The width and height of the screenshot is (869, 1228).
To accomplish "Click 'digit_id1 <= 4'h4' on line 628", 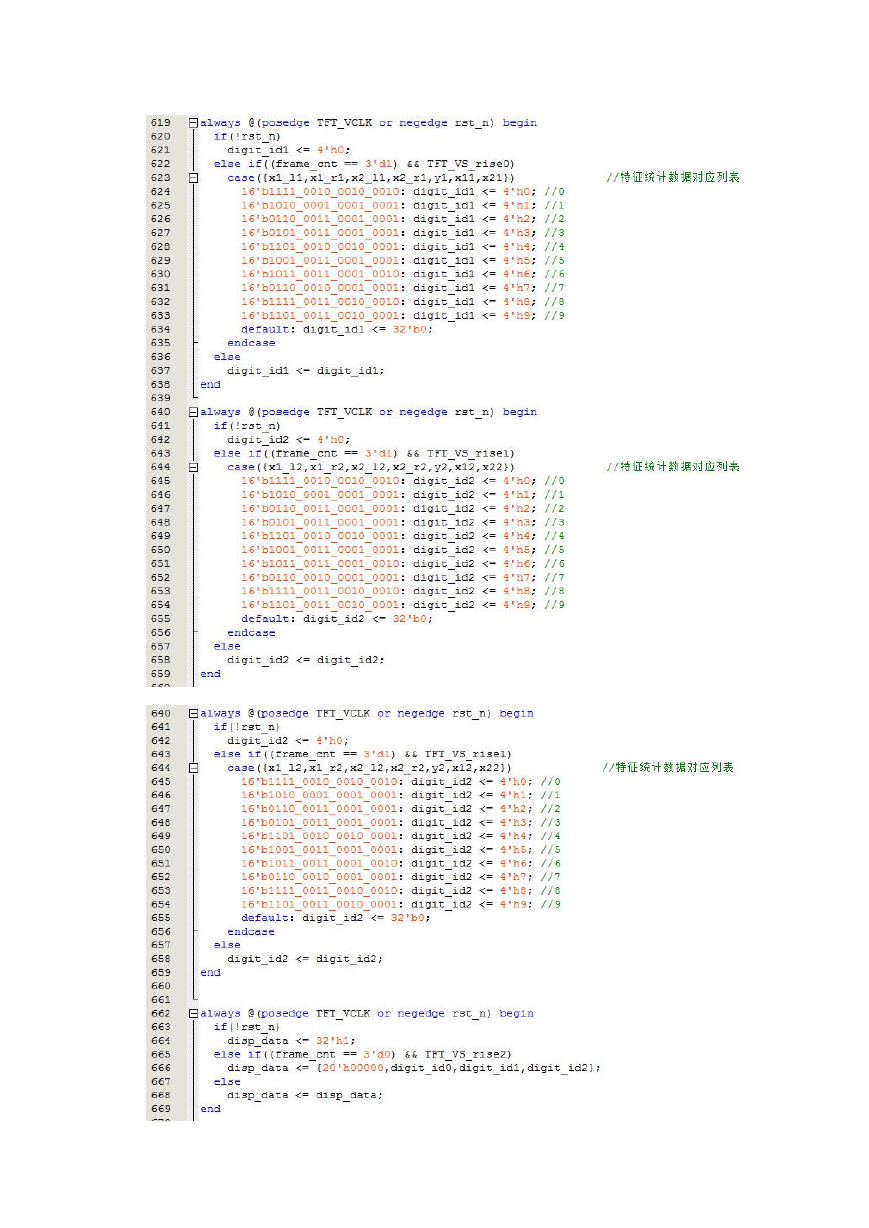I will pyautogui.click(x=474, y=247).
